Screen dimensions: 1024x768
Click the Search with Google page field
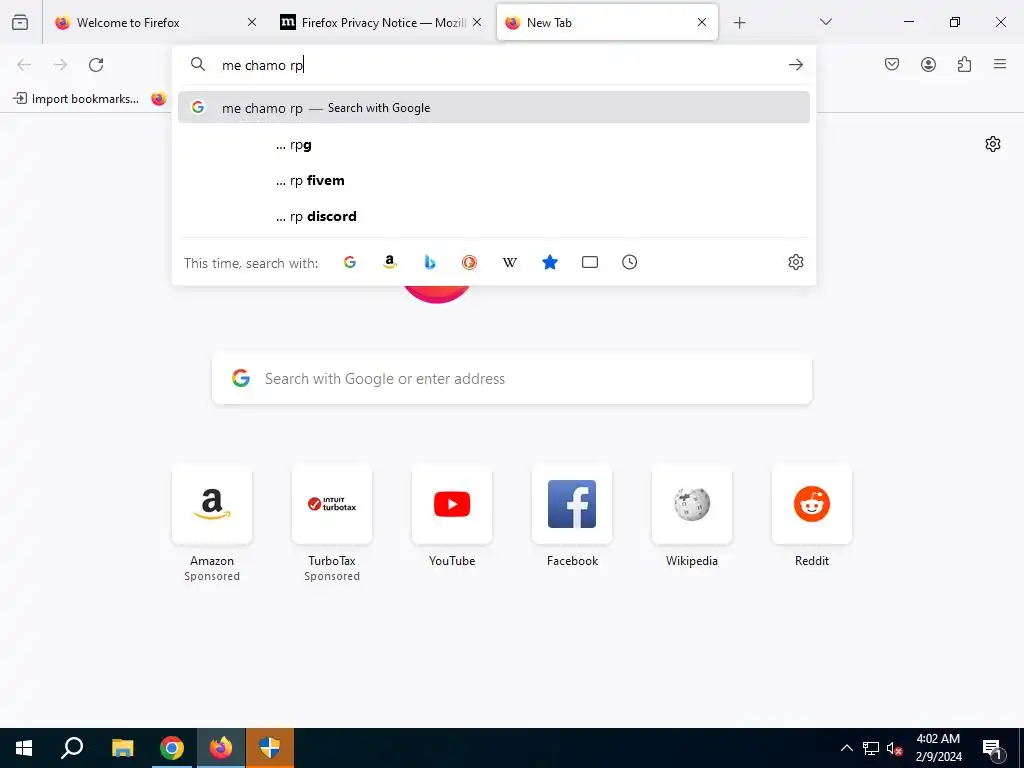pos(512,379)
